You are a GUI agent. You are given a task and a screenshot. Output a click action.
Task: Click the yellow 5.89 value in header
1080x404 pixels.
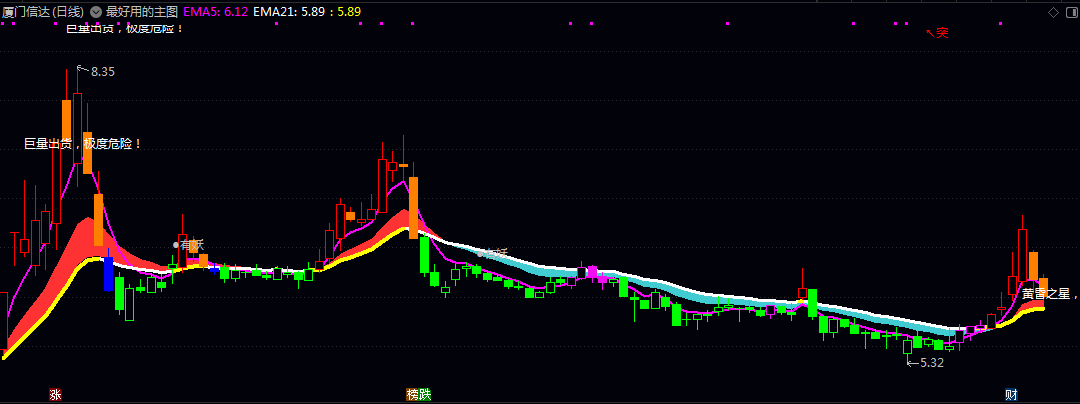pyautogui.click(x=349, y=12)
